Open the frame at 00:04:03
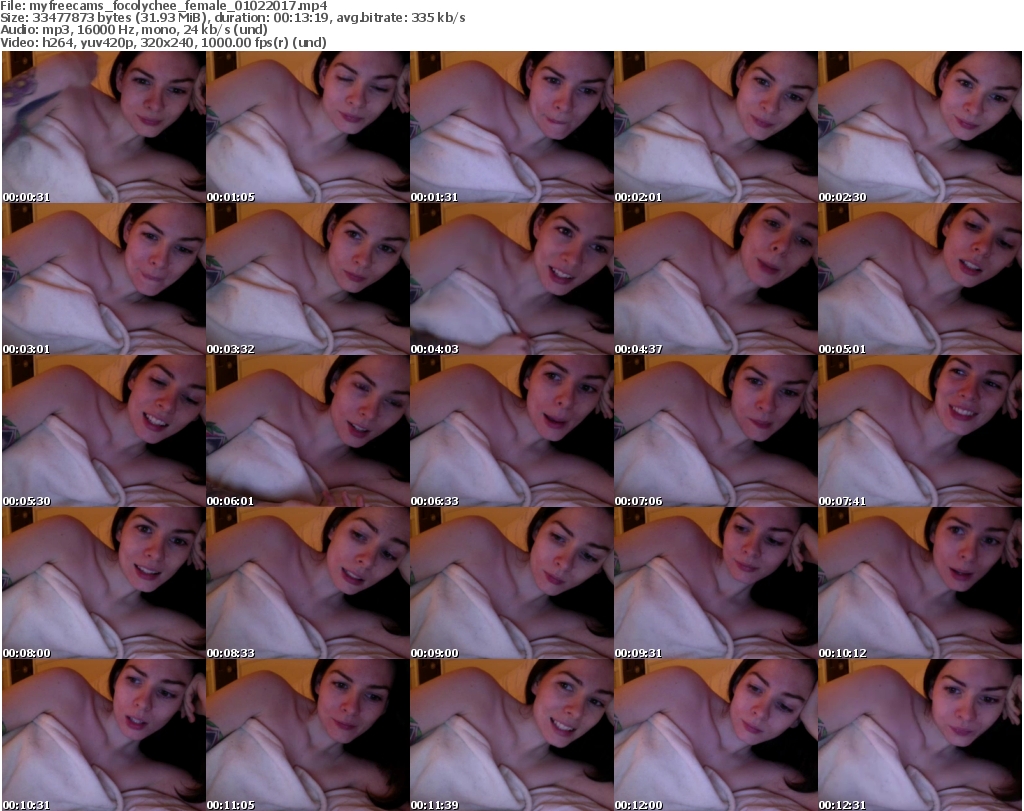The image size is (1024, 811). (512, 279)
